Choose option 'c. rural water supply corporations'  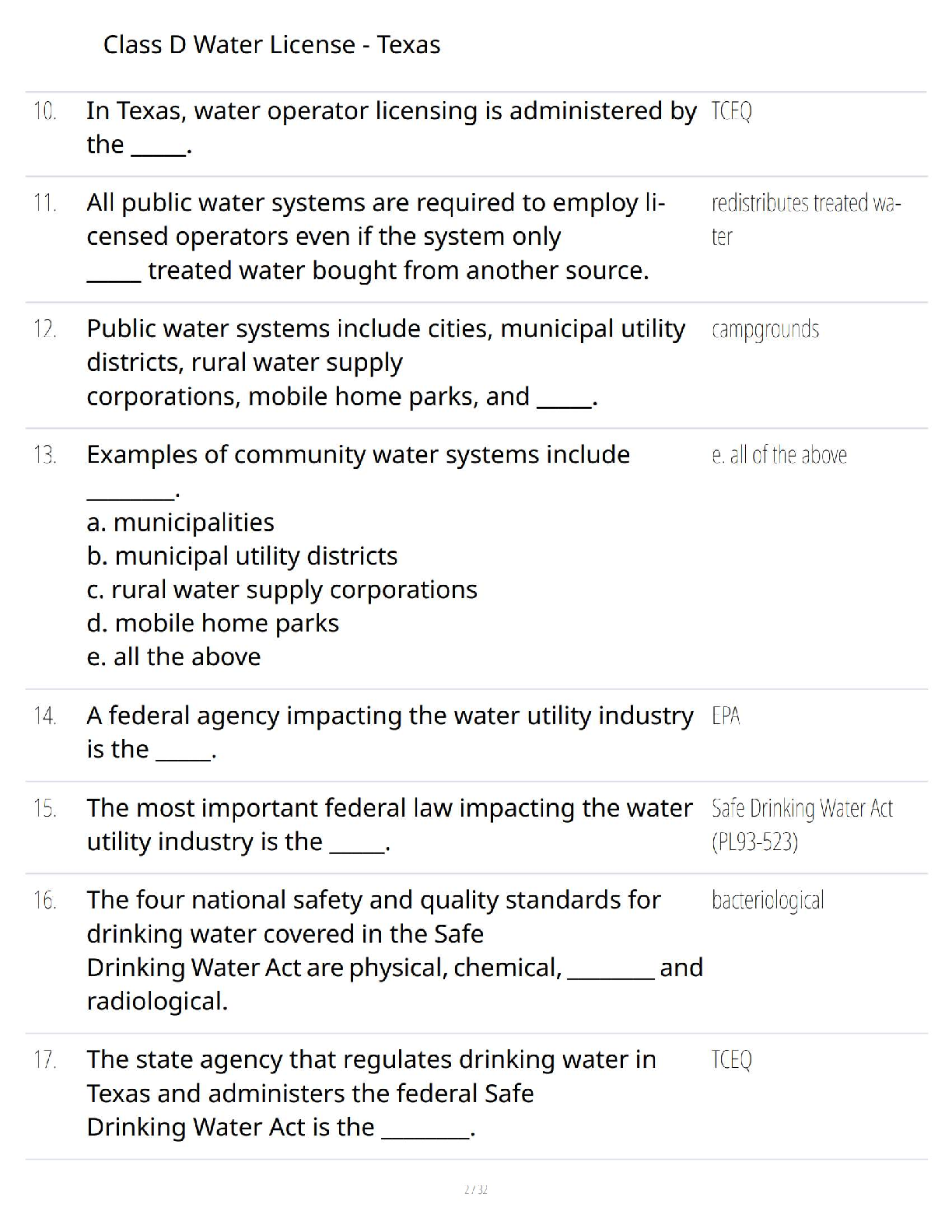(282, 590)
